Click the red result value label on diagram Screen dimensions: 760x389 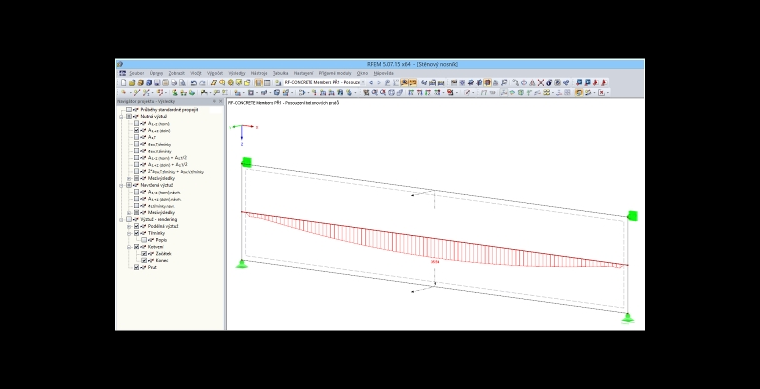pos(435,262)
